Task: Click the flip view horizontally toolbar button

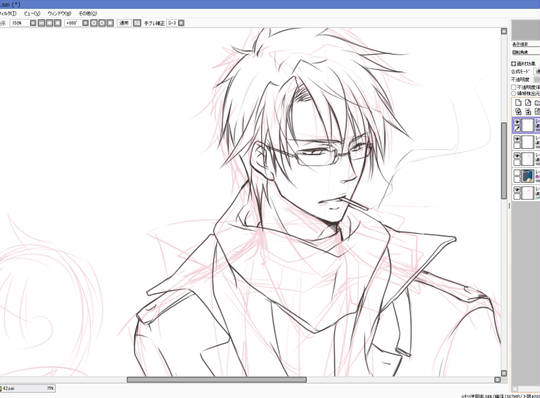Action: [x=137, y=23]
